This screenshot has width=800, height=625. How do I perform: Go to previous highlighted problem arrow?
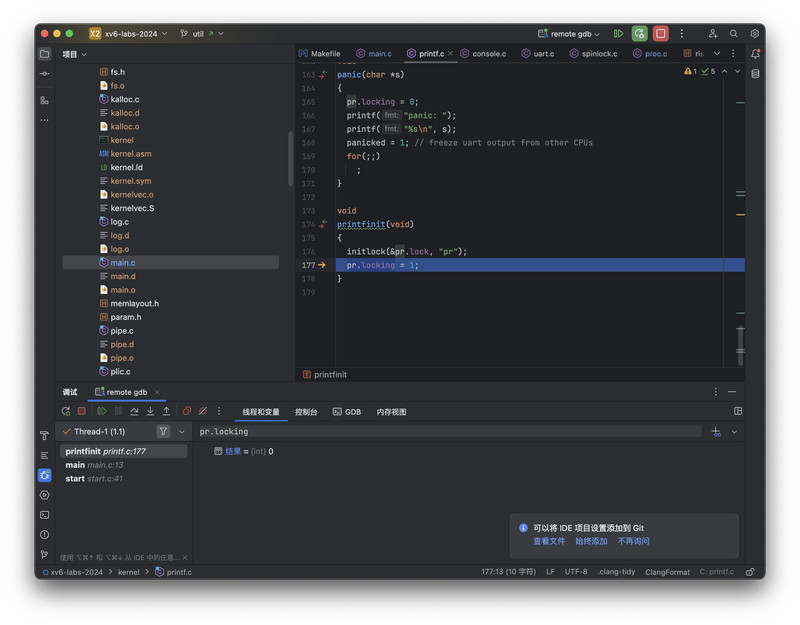click(724, 71)
